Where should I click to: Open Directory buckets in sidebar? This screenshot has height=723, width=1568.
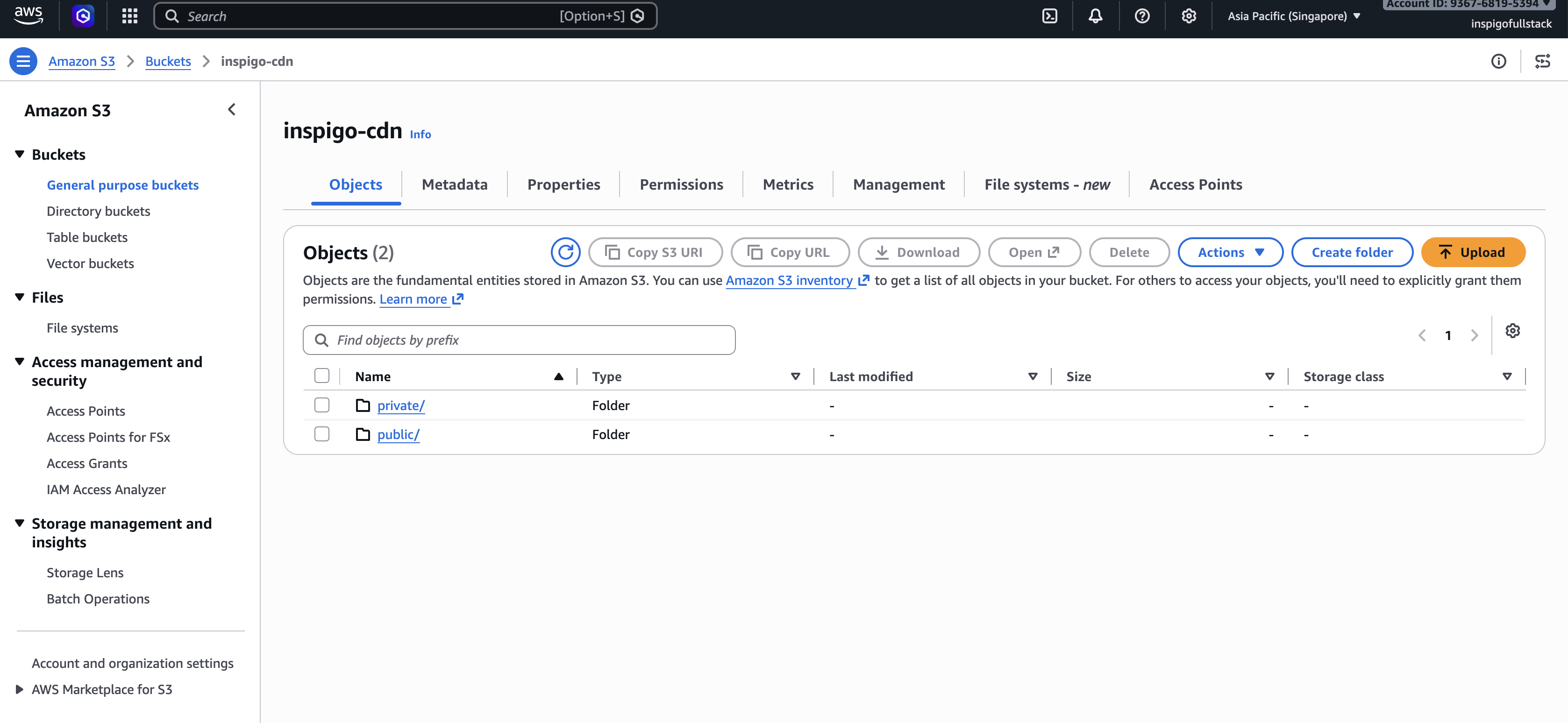pos(99,211)
